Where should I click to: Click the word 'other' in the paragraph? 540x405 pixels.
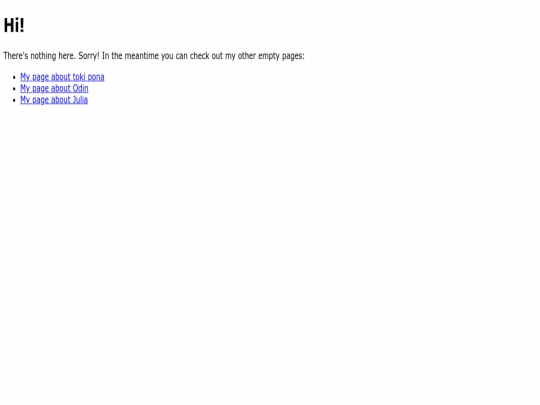tap(247, 56)
